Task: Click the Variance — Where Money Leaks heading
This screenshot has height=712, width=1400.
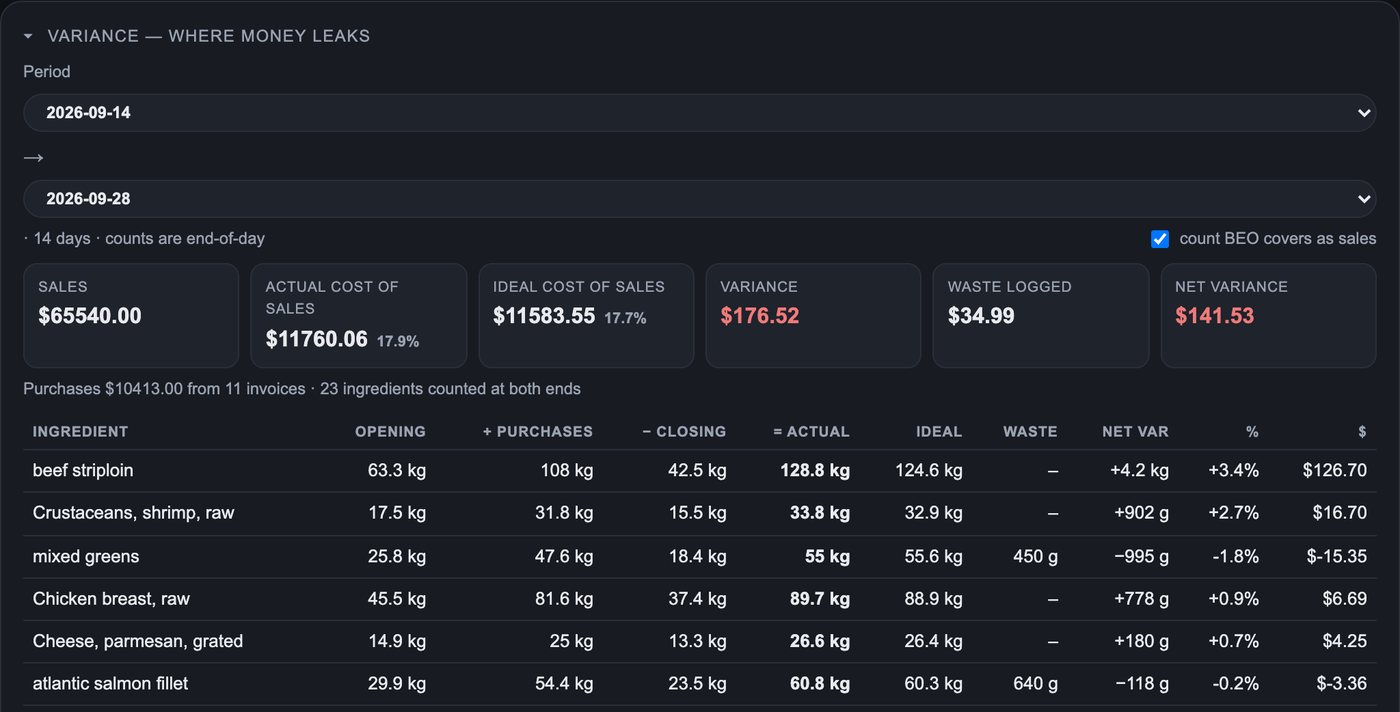Action: point(209,36)
